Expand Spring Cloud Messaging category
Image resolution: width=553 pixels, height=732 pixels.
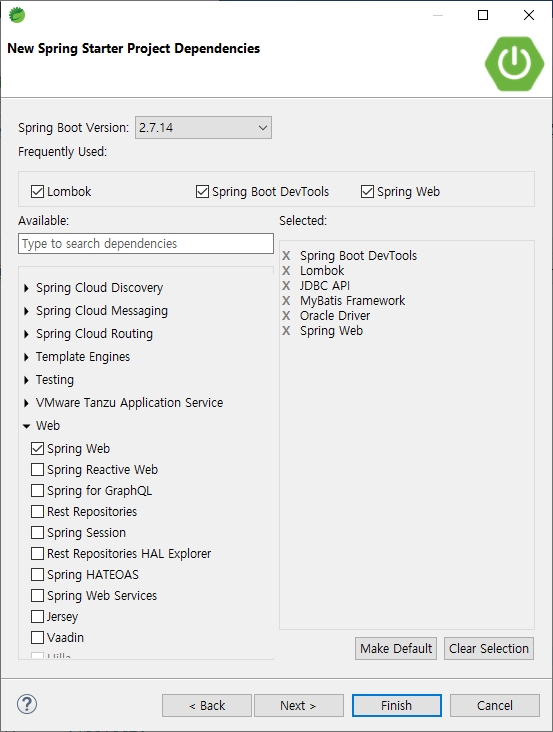[26, 311]
